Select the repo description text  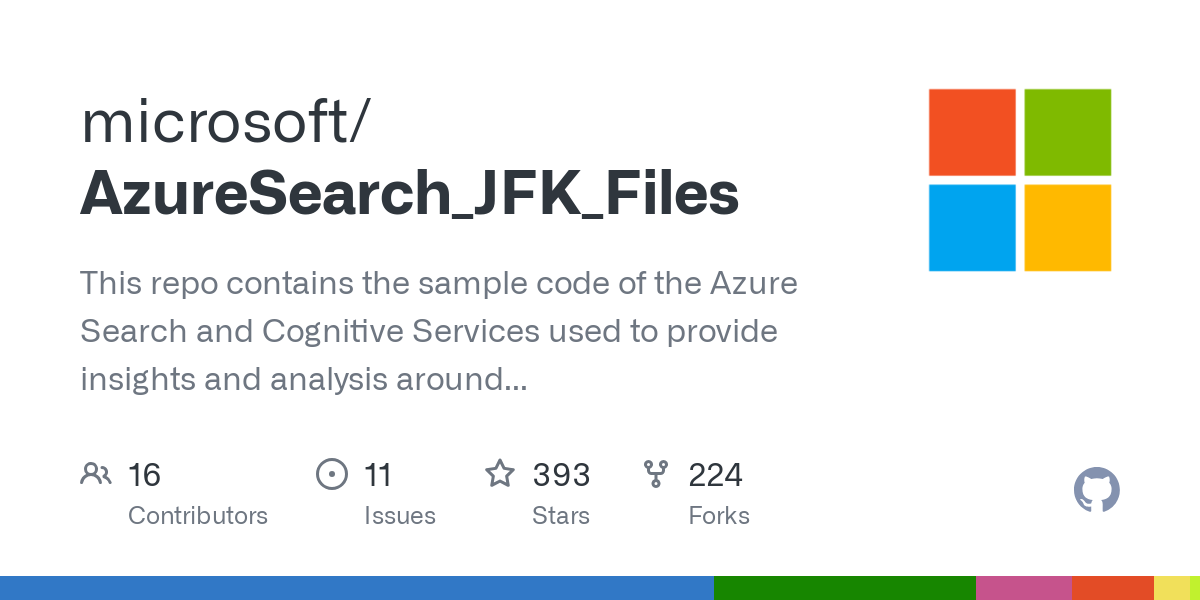(x=438, y=331)
